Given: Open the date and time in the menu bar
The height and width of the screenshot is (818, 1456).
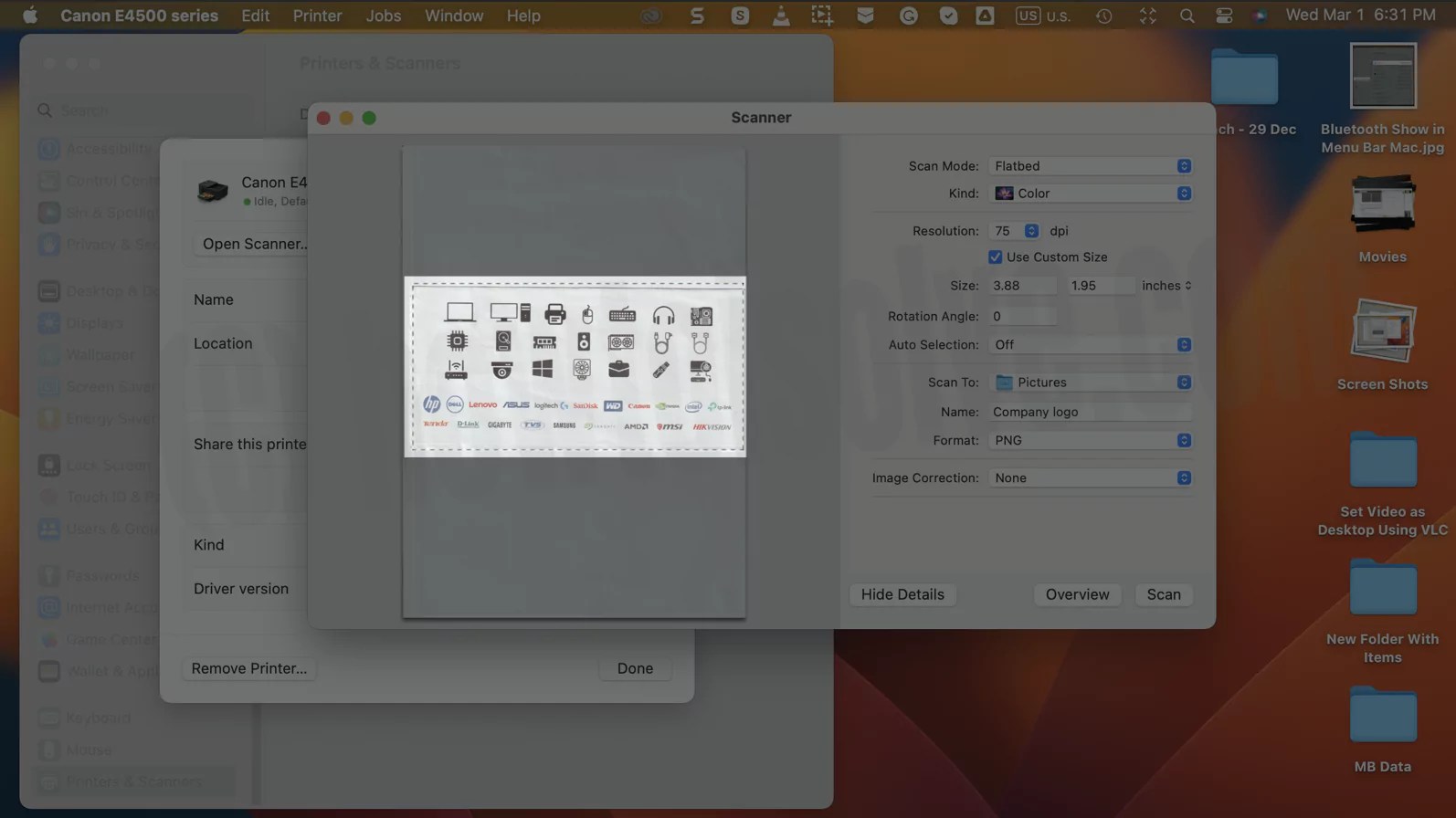Looking at the screenshot, I should pos(1360,16).
